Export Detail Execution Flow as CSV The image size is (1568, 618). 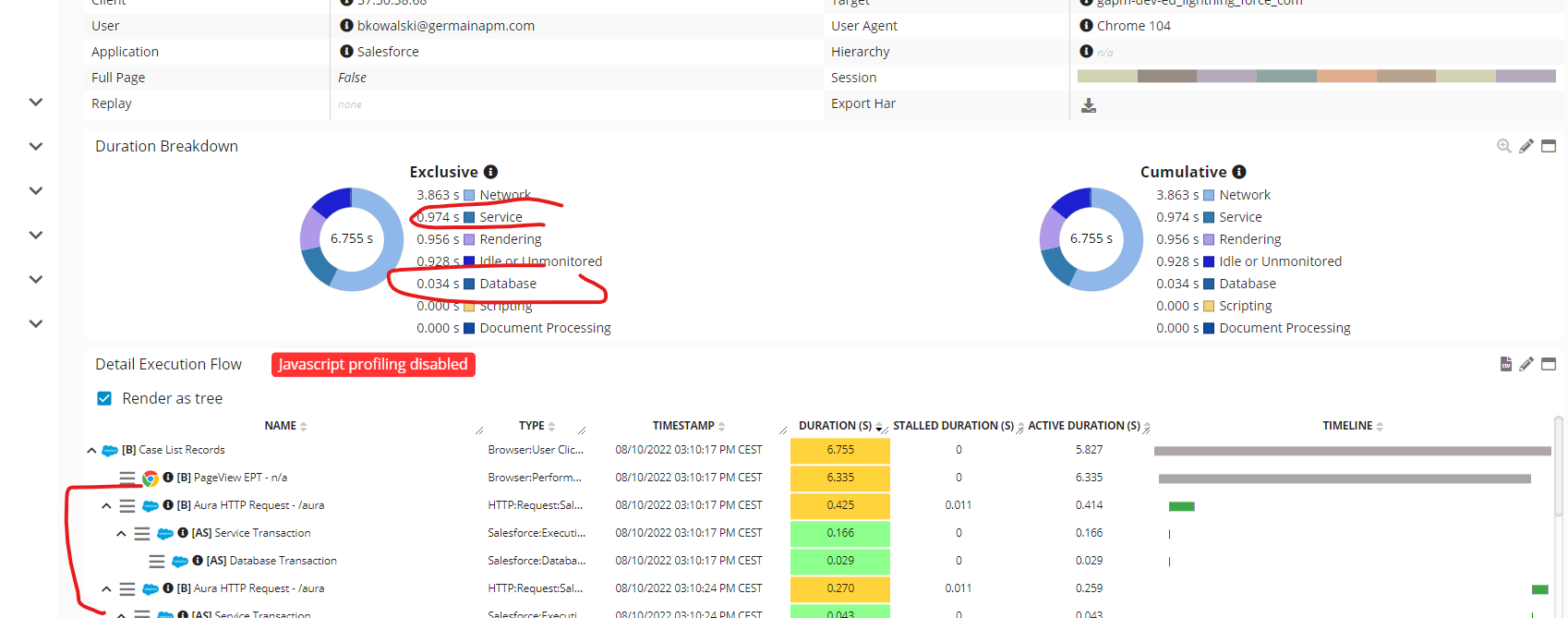(1505, 364)
